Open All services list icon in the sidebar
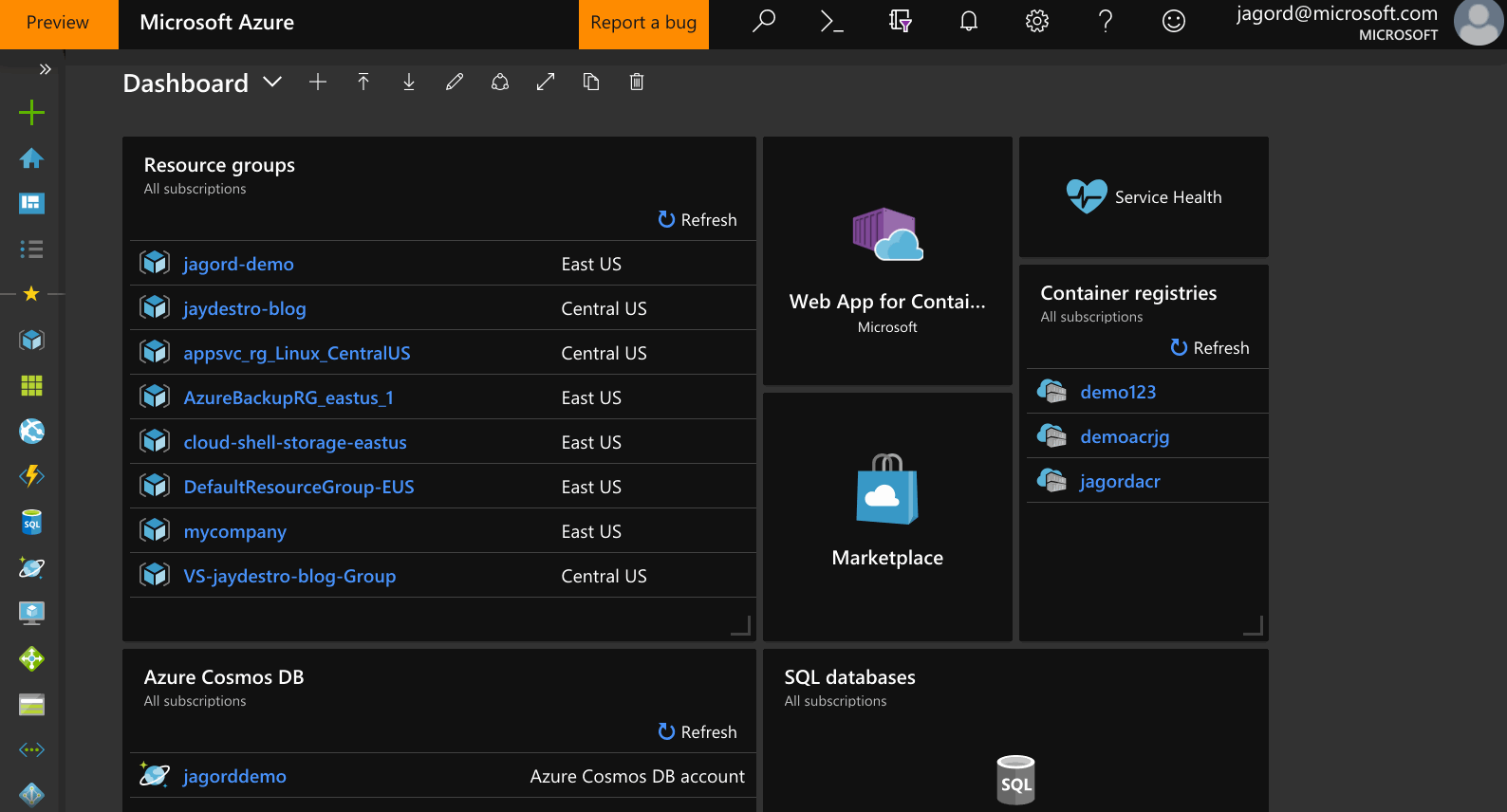This screenshot has height=812, width=1507. 31,249
